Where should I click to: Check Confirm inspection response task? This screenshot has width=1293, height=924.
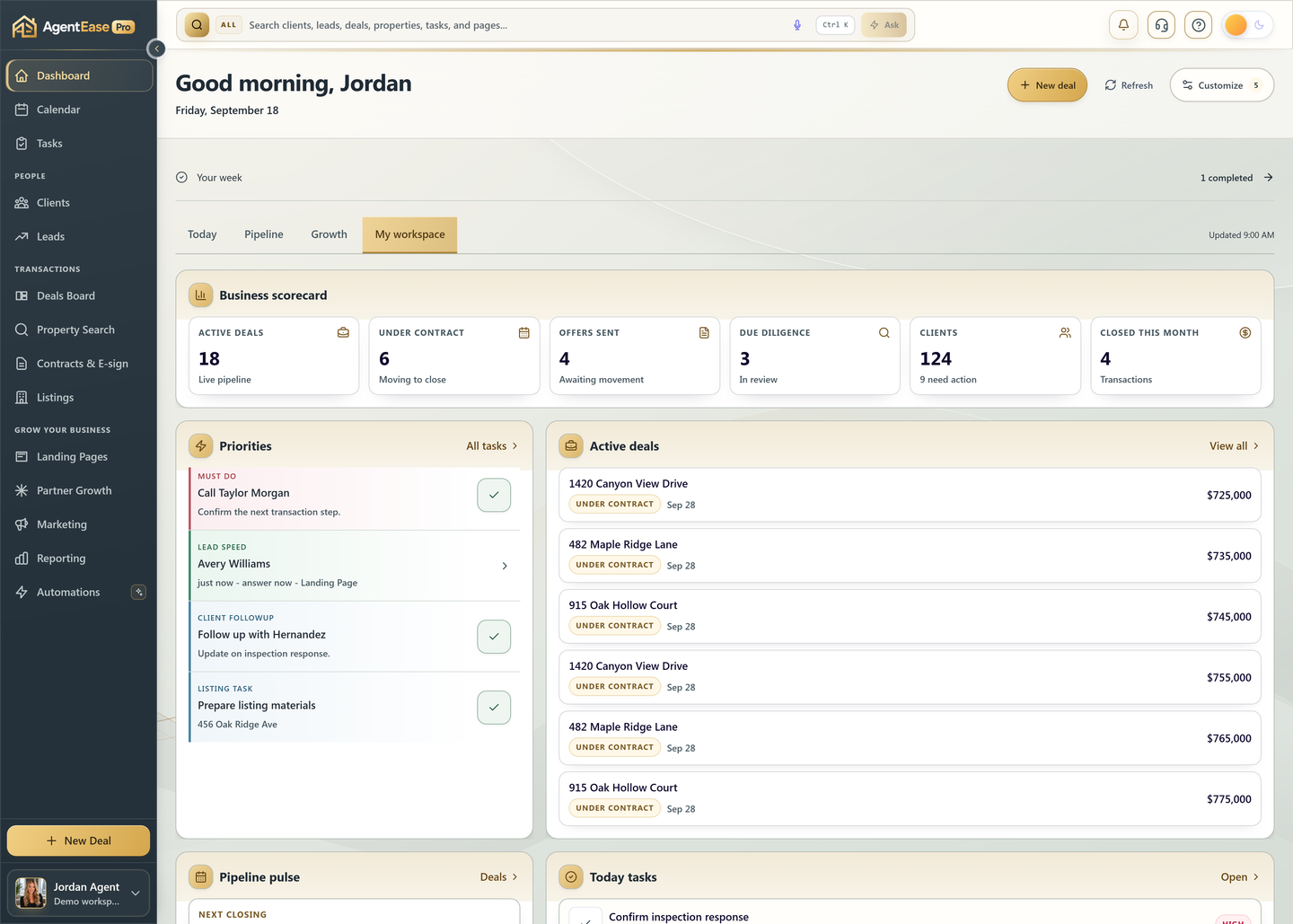point(585,918)
